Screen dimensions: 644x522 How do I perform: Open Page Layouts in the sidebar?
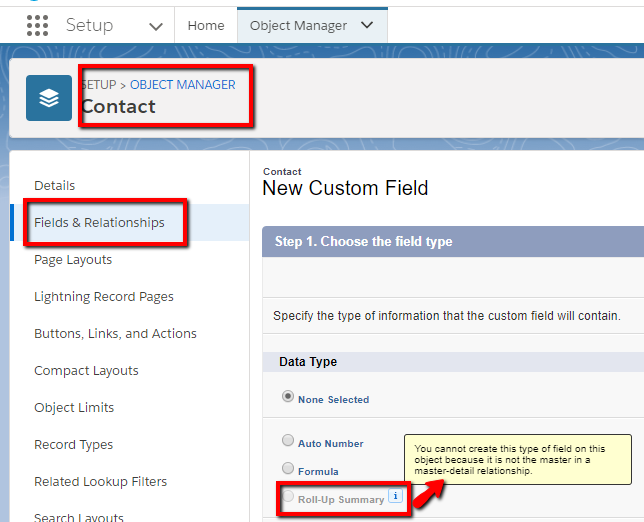tap(73, 260)
